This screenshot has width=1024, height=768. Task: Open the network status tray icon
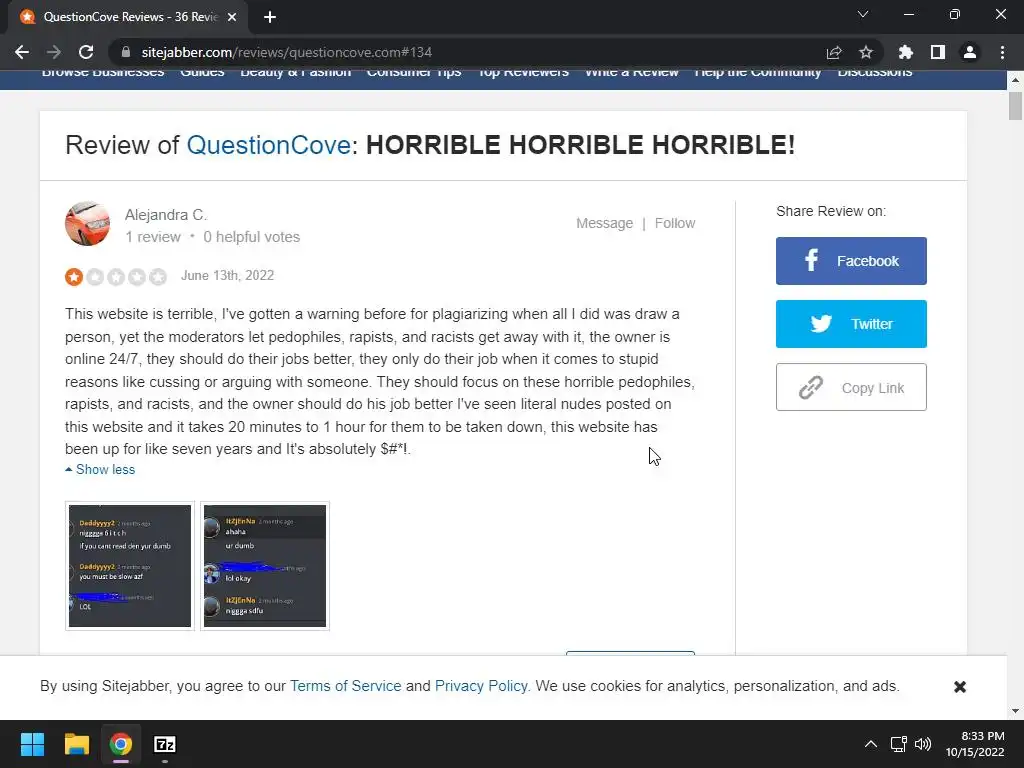[899, 744]
